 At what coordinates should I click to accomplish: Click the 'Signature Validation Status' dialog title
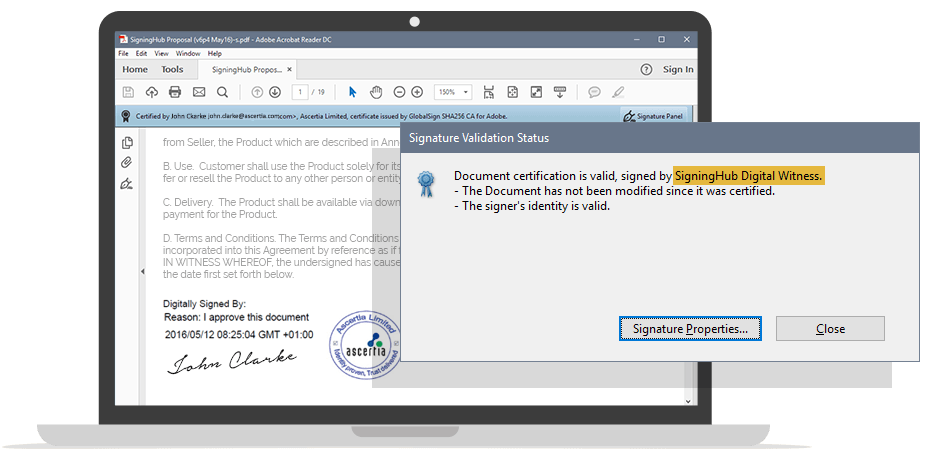(x=479, y=138)
